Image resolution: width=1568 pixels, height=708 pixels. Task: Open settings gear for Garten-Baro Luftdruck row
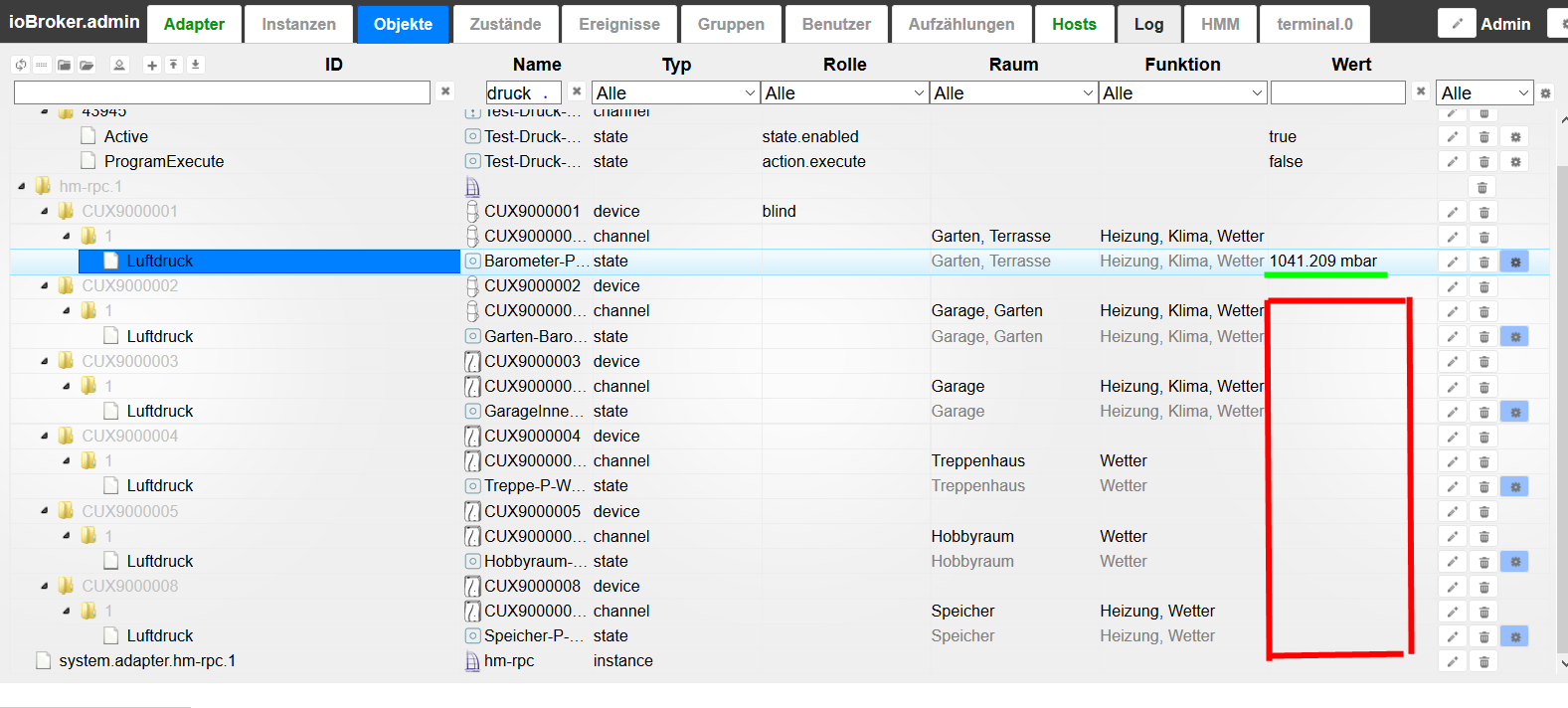click(x=1515, y=337)
